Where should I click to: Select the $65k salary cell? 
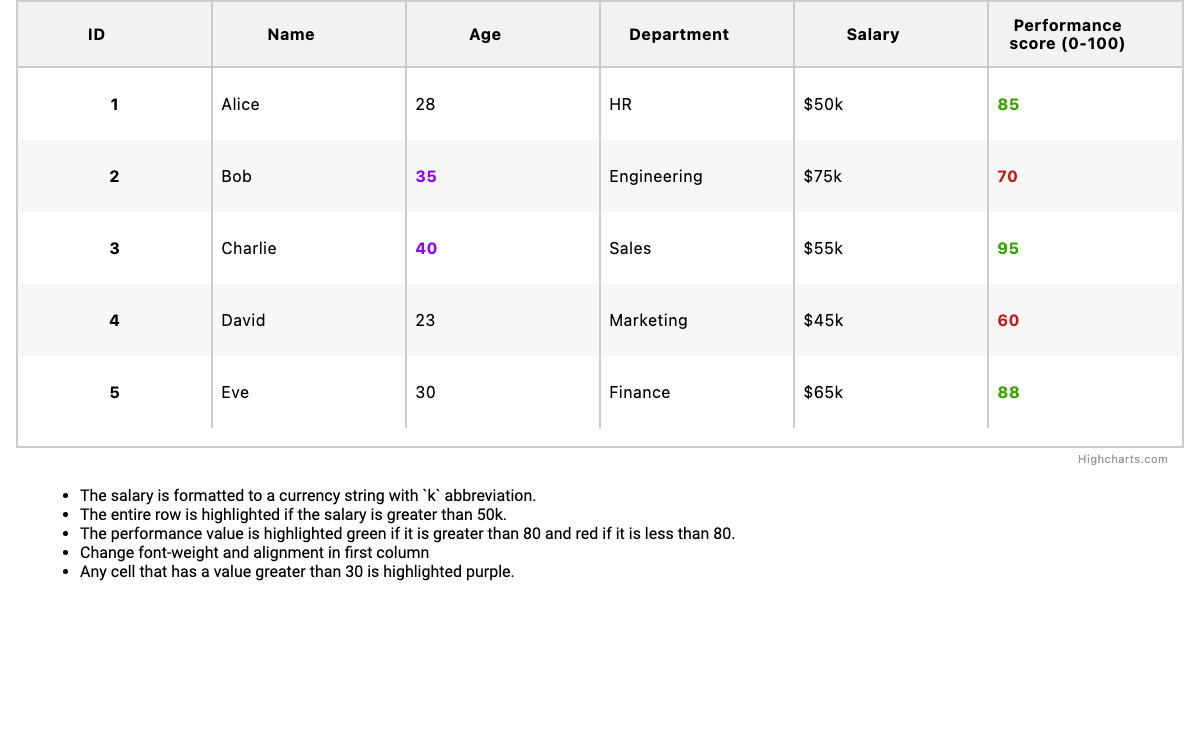(824, 393)
